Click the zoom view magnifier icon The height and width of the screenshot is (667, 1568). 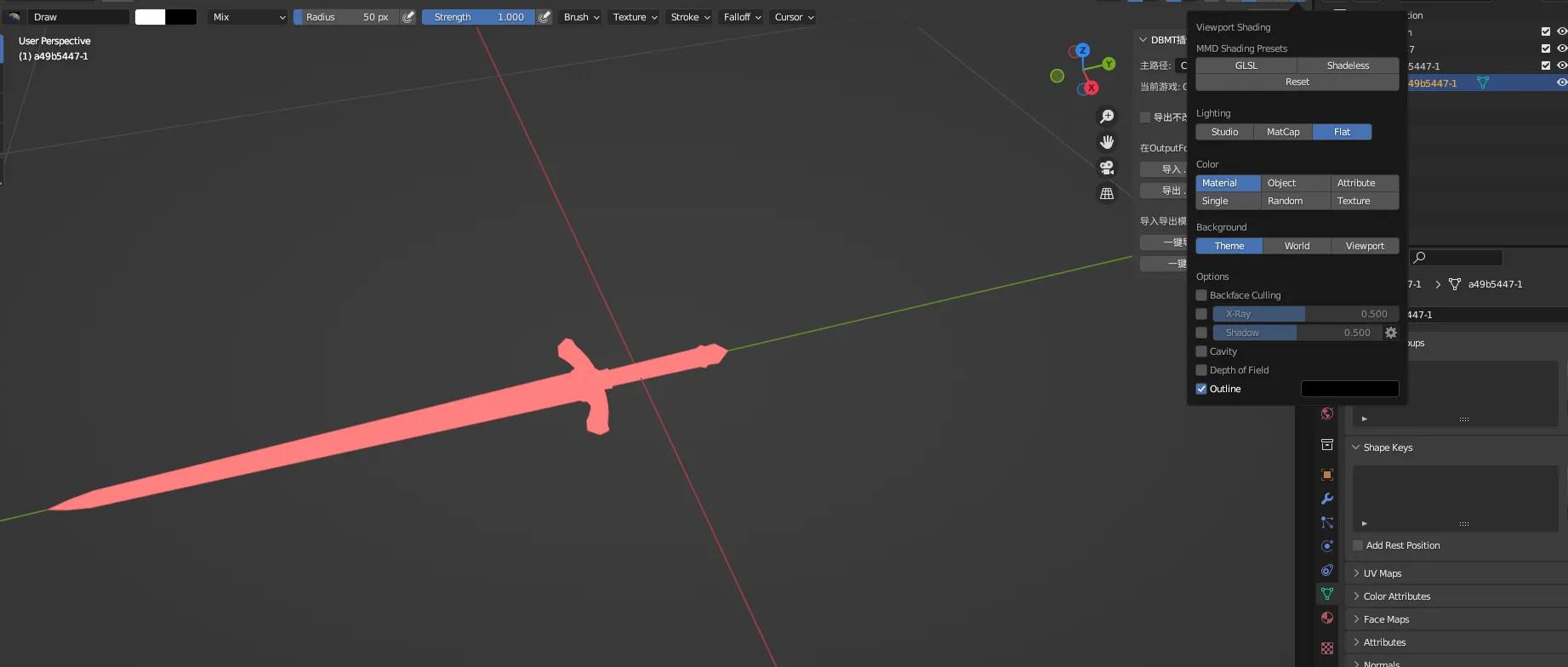[1107, 117]
